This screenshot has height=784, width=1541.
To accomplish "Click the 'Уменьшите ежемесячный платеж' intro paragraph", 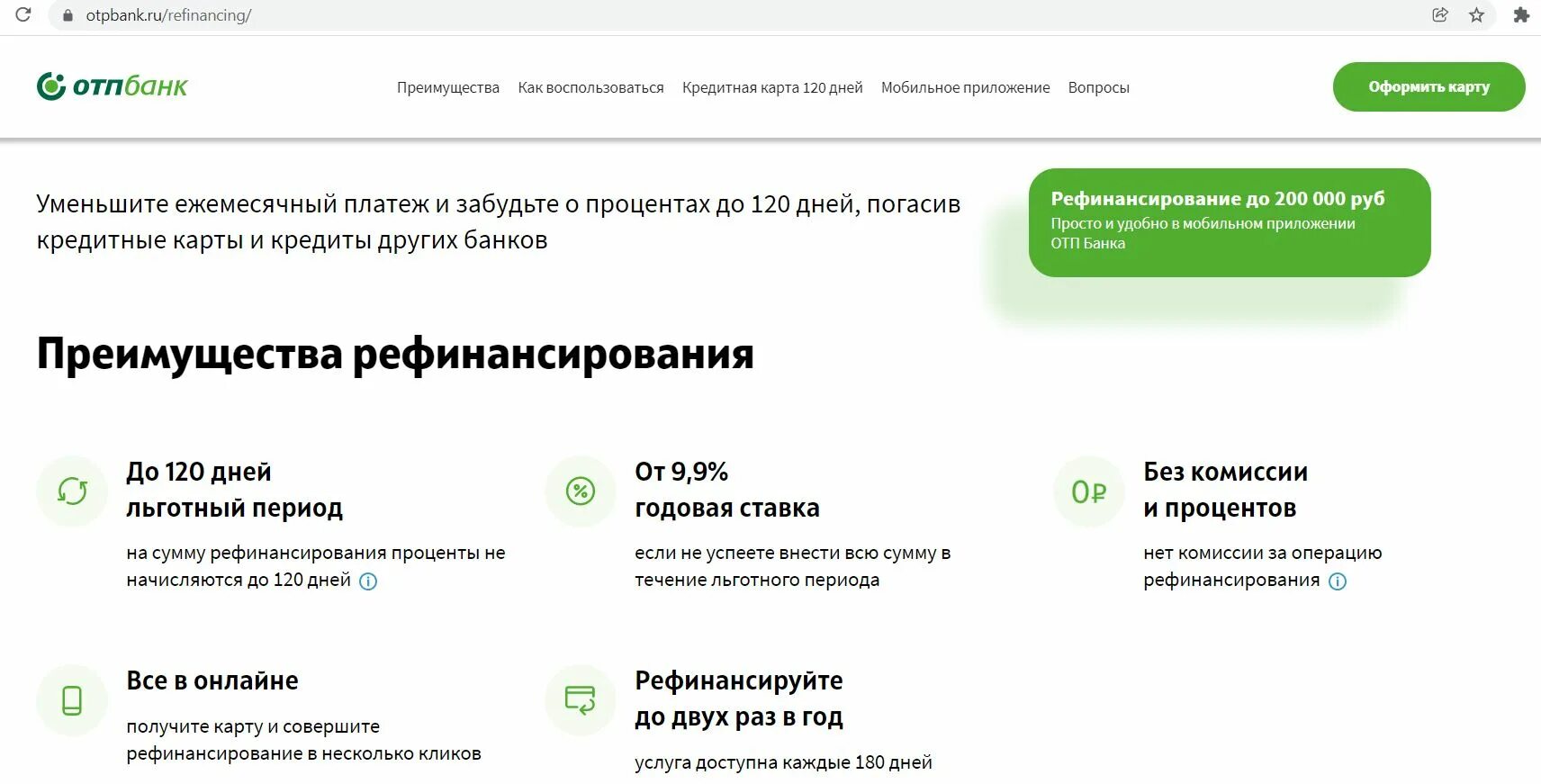I will [x=499, y=221].
